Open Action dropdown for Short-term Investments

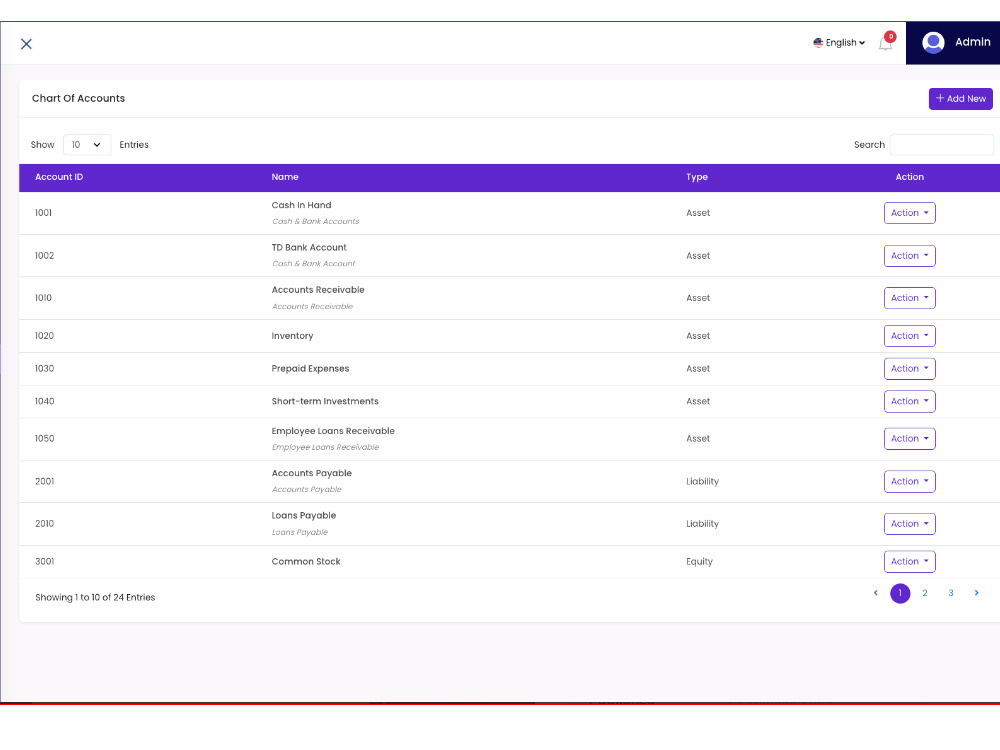coord(909,401)
